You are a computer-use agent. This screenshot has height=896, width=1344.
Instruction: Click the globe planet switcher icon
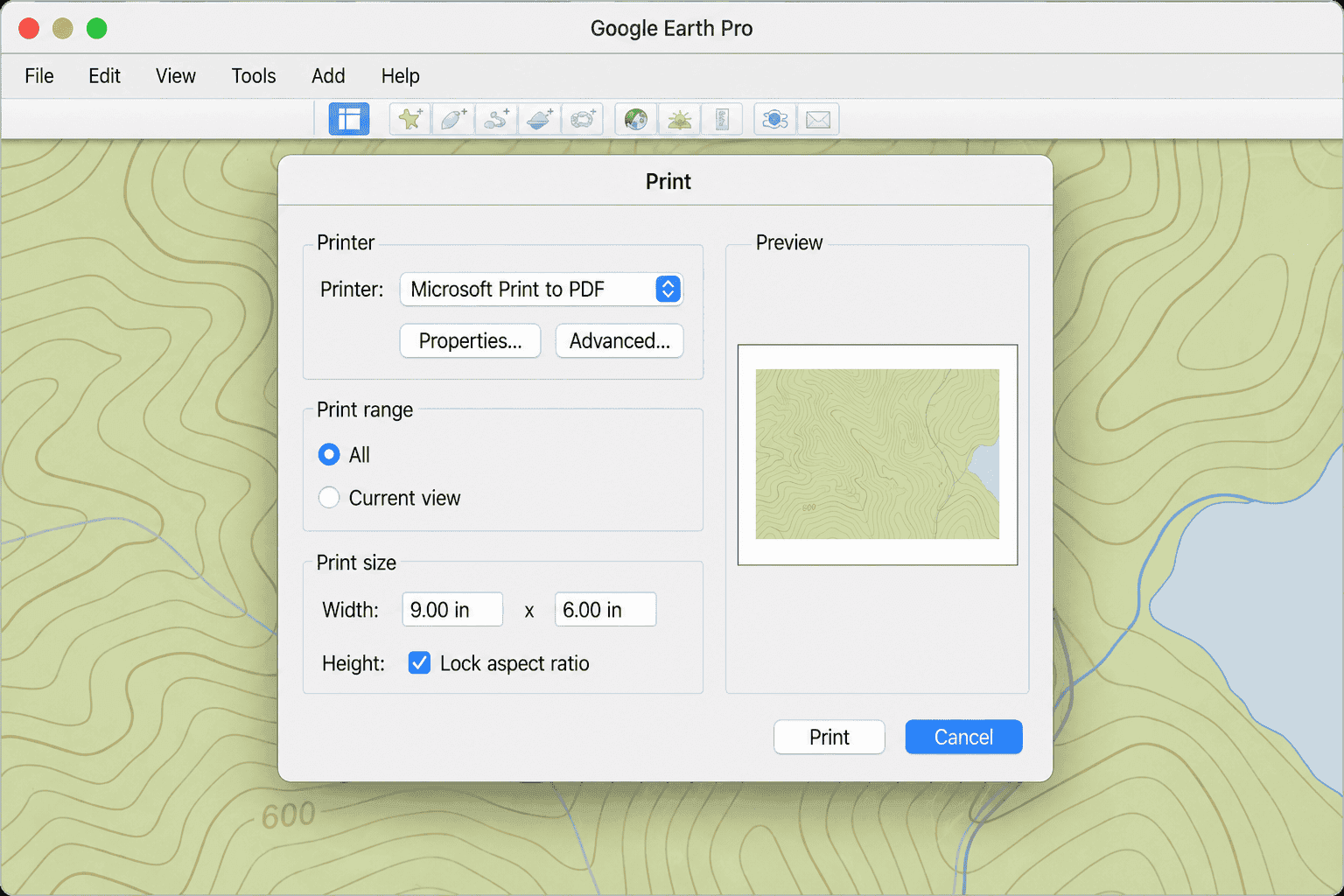636,119
